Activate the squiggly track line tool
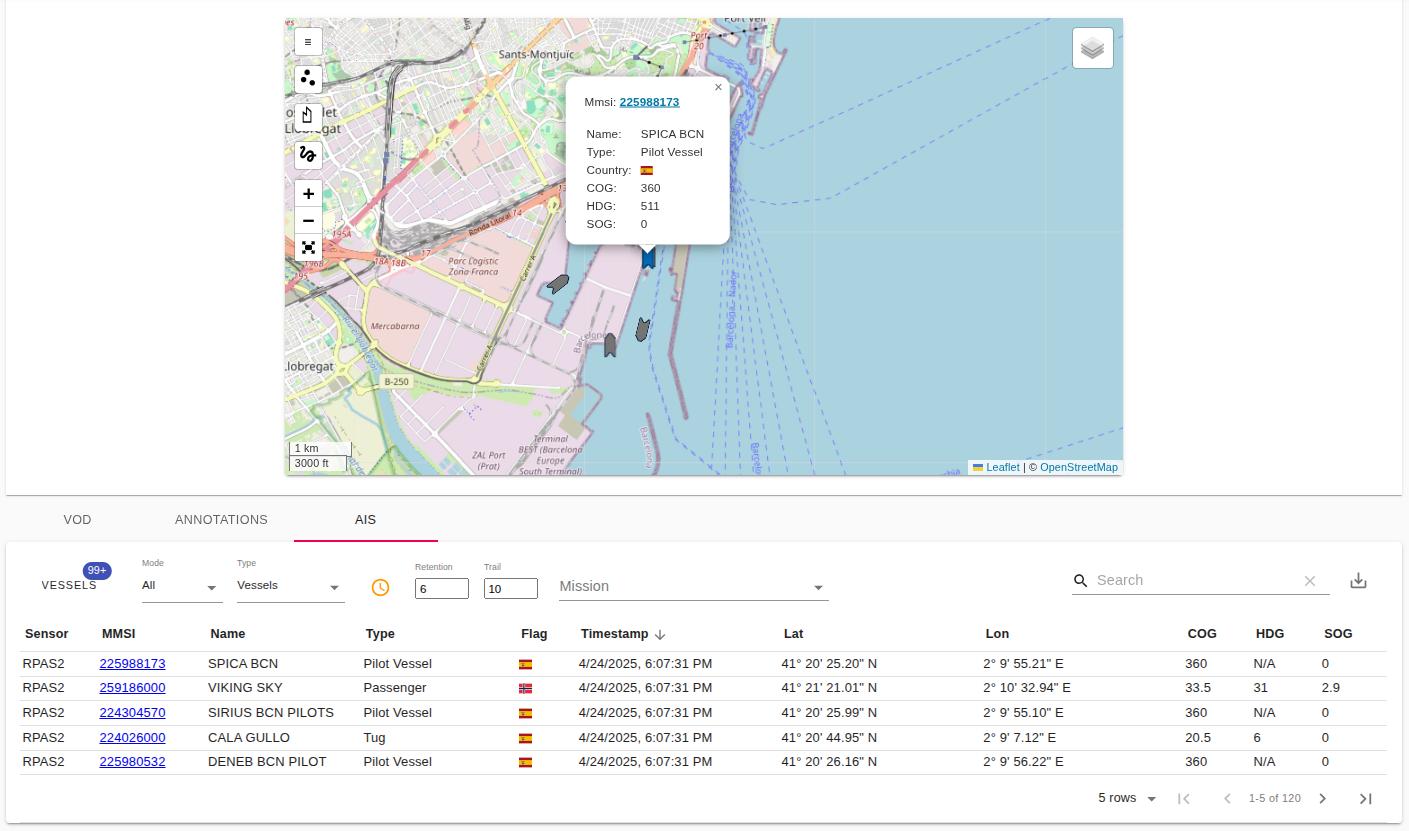 [308, 154]
